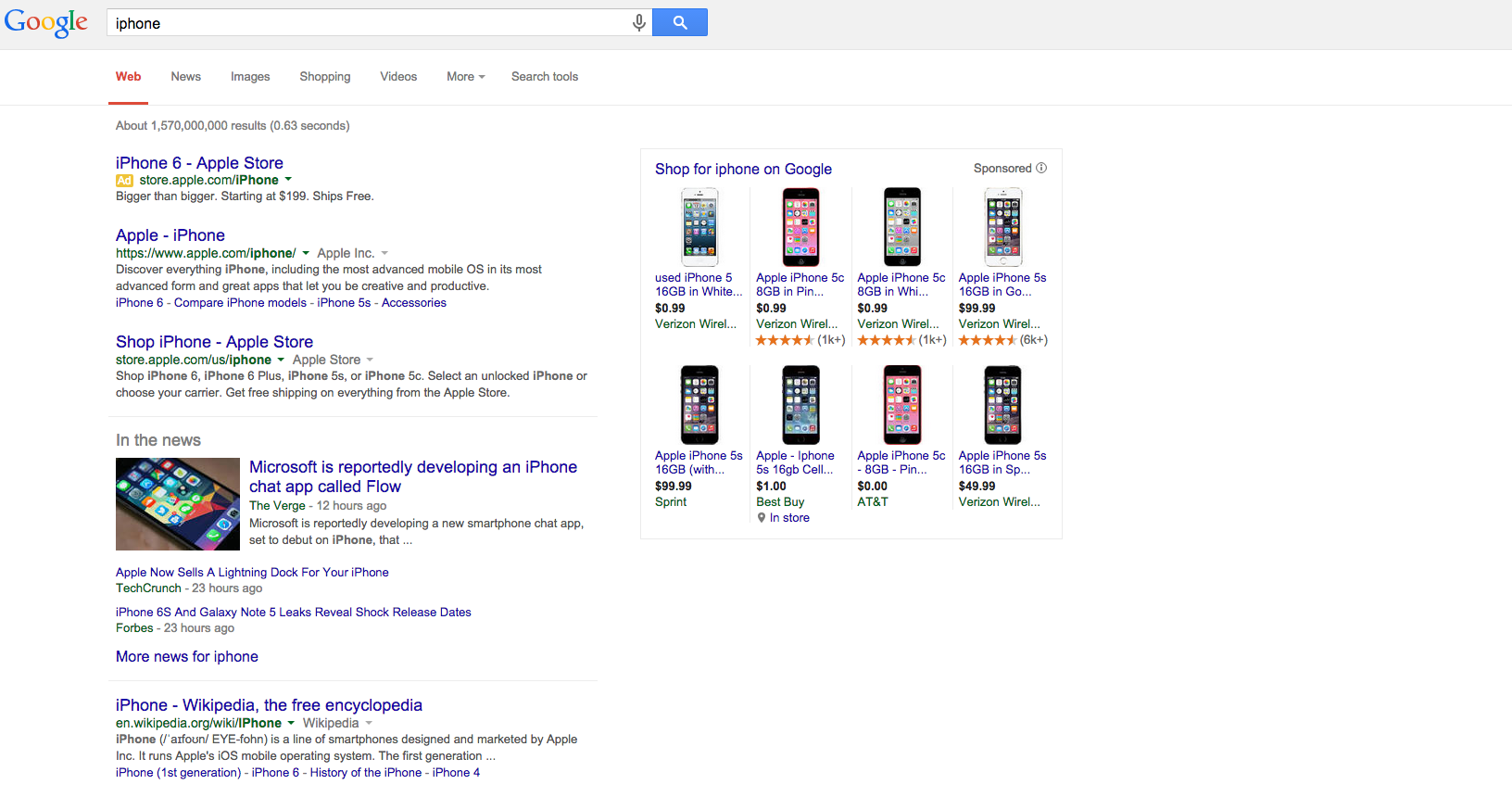Screen dimensions: 1512x797
Task: Expand arrow next to Apple Store label
Action: [x=370, y=360]
